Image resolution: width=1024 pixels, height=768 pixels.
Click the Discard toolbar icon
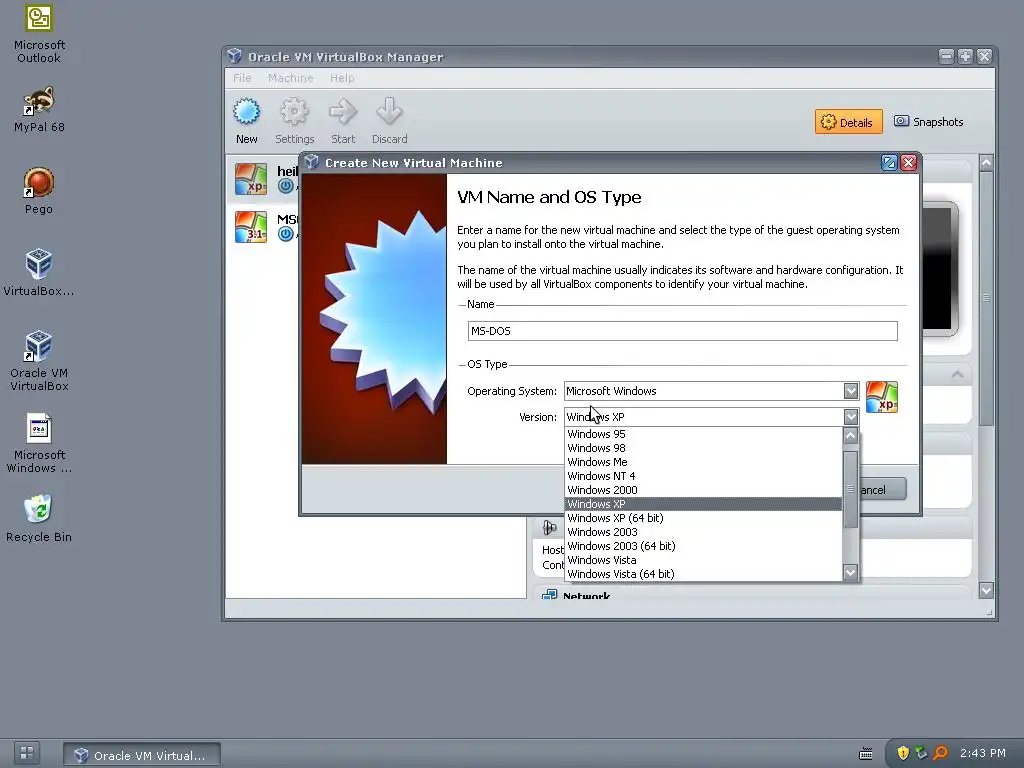389,121
